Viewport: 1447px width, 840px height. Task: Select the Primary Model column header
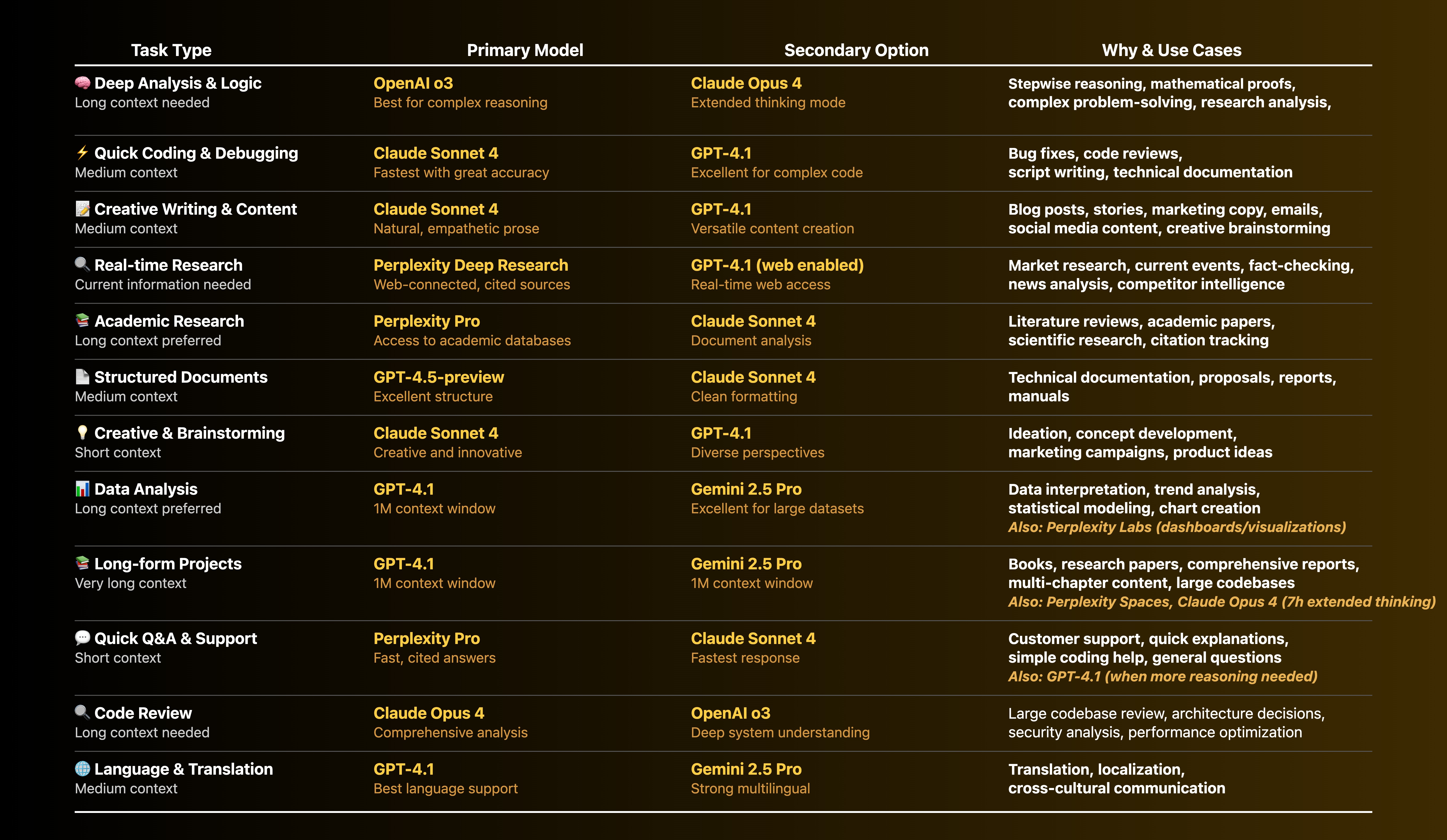(x=525, y=51)
